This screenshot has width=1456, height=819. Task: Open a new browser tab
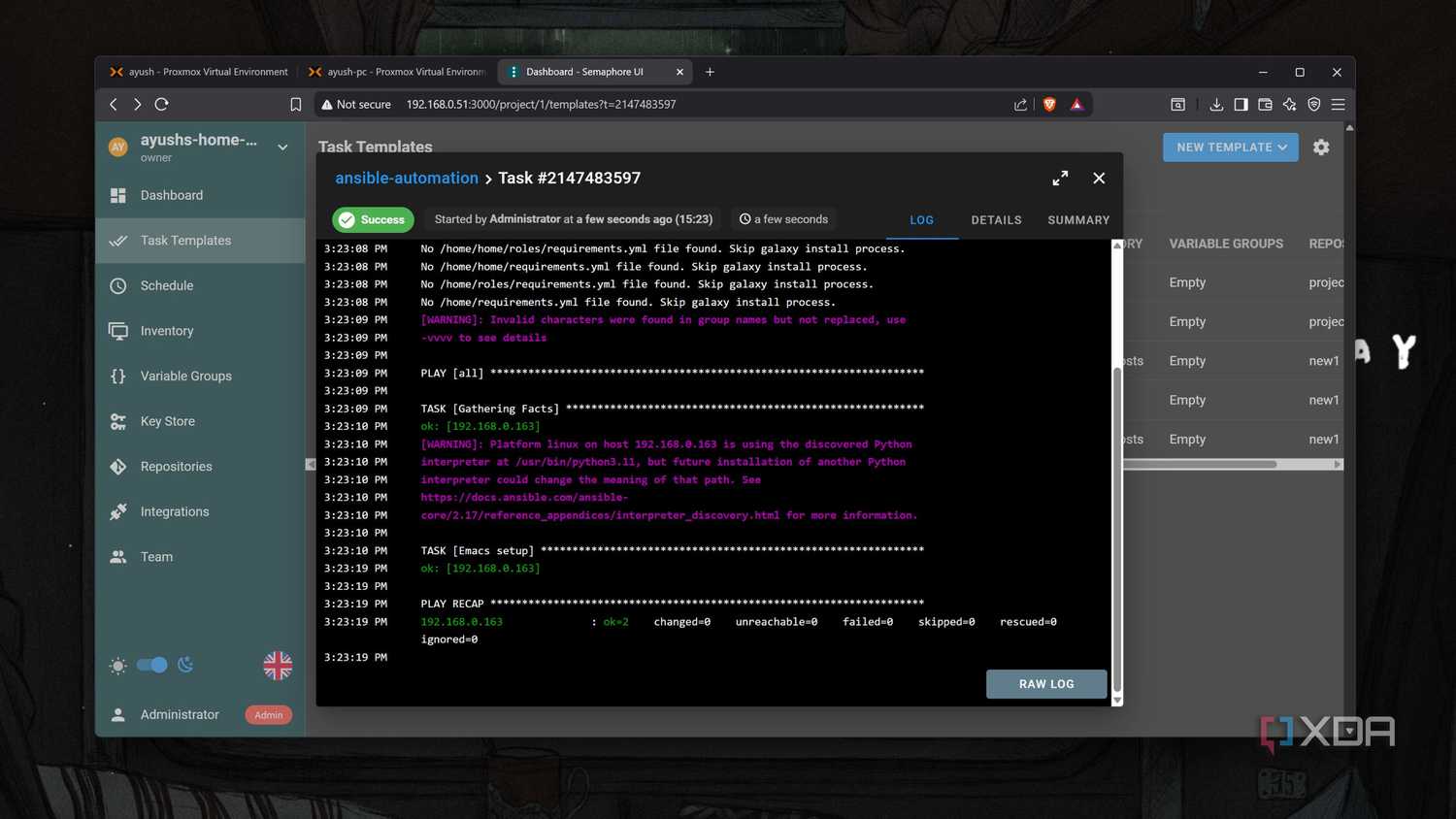(x=710, y=72)
